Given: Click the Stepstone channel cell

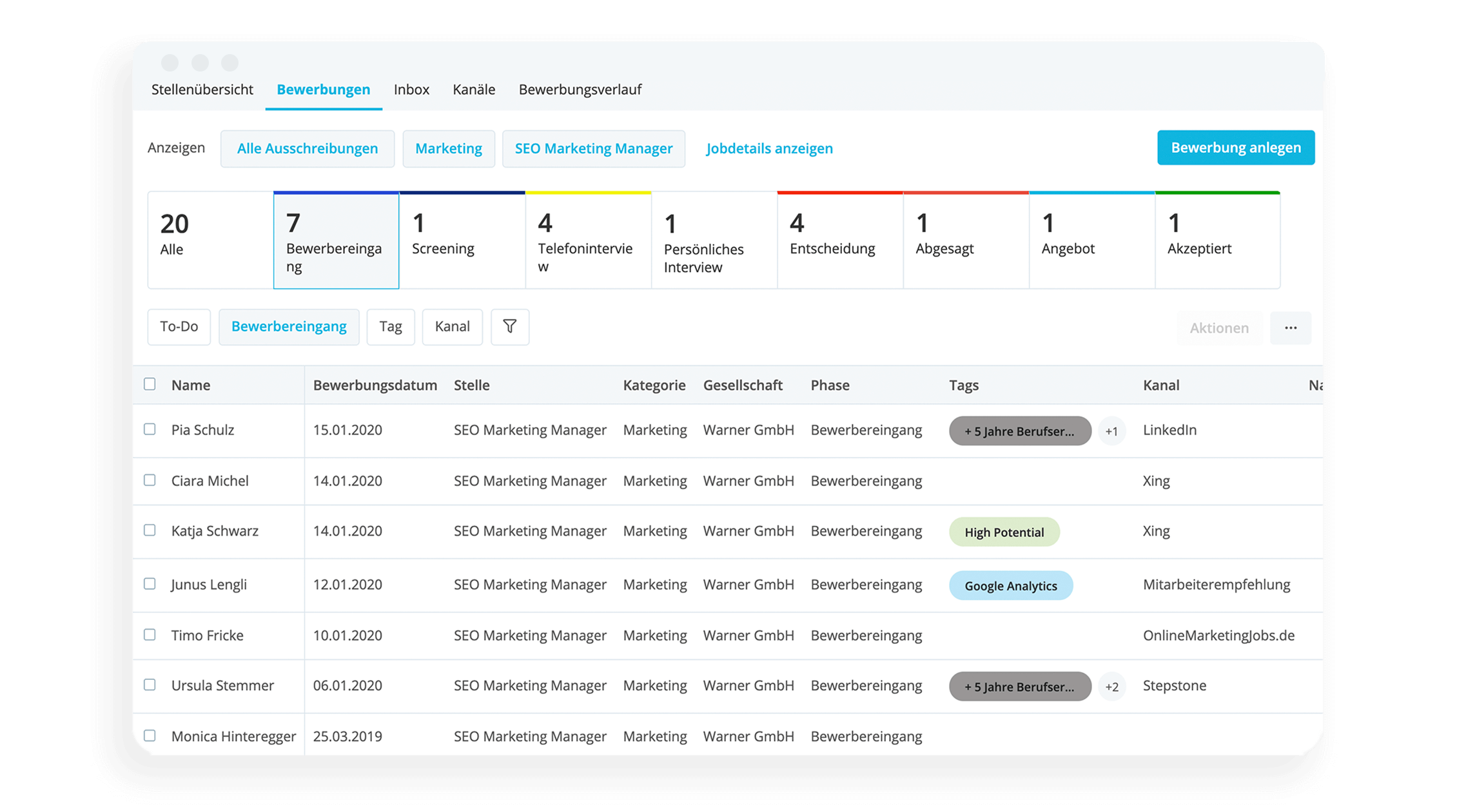Looking at the screenshot, I should click(1175, 686).
